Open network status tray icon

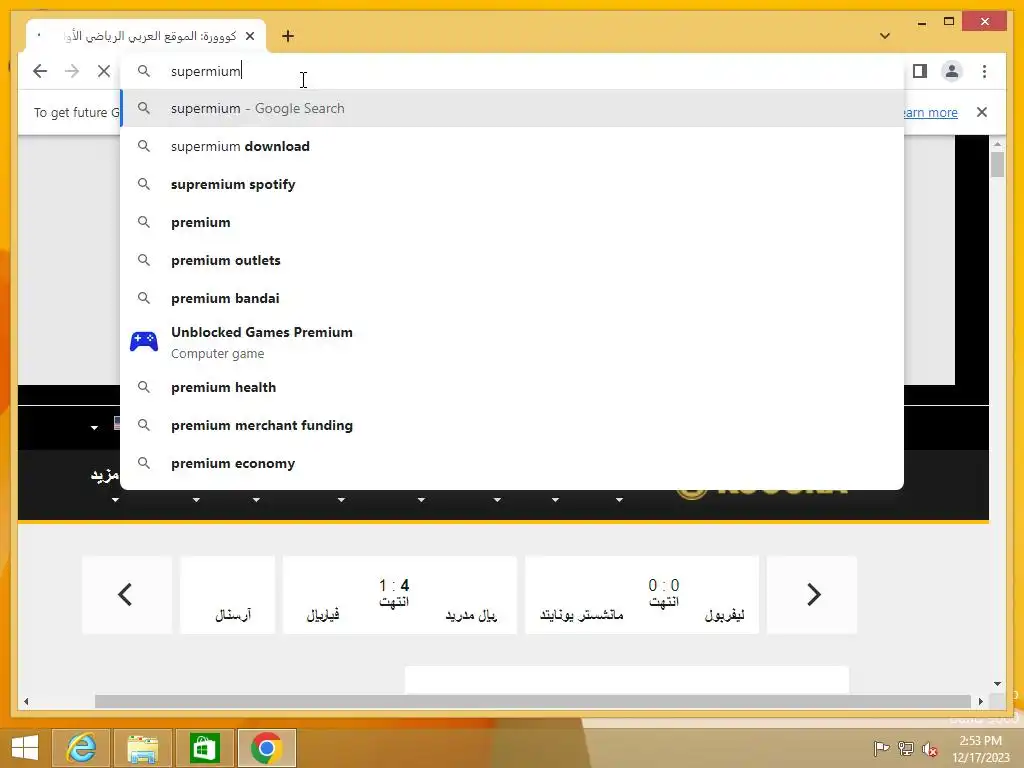point(906,748)
